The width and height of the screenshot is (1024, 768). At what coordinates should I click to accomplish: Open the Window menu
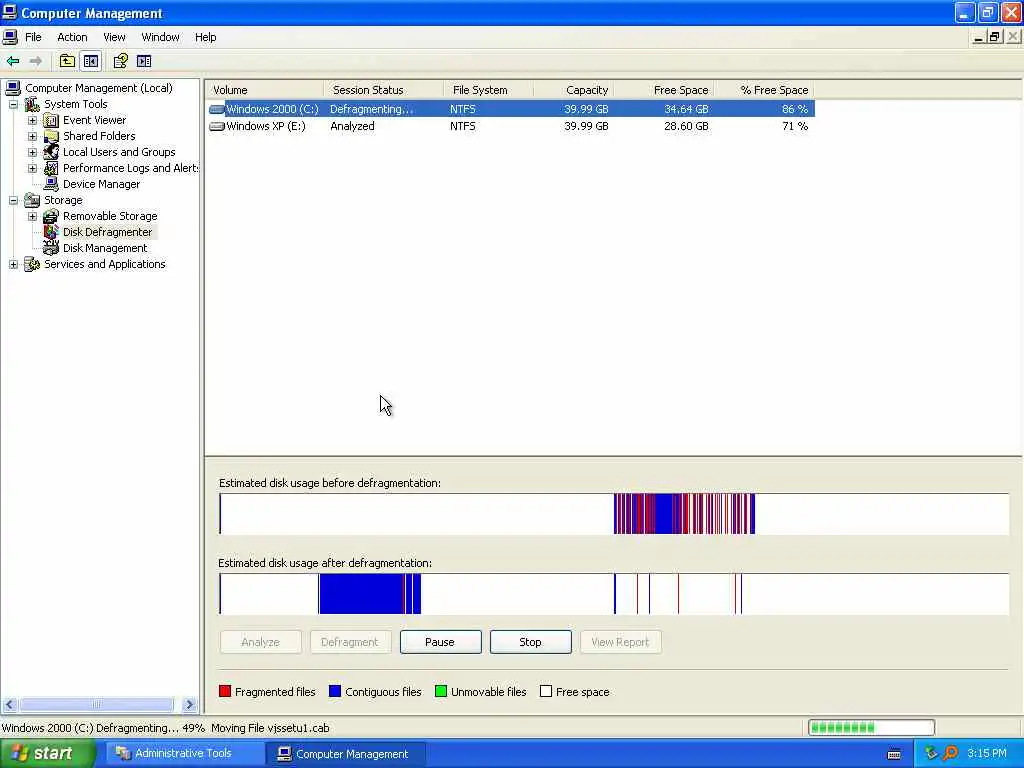coord(160,37)
